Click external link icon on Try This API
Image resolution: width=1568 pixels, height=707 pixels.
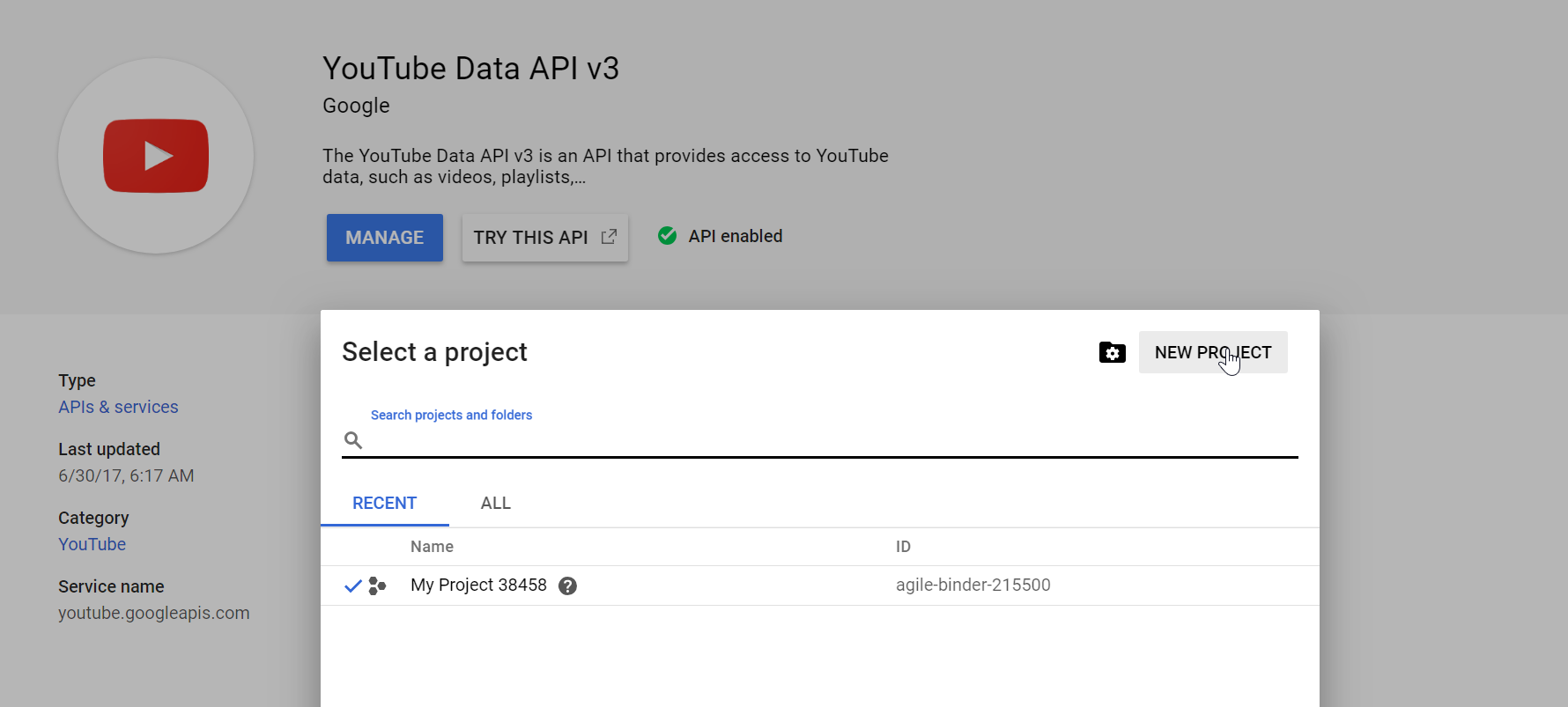point(609,237)
